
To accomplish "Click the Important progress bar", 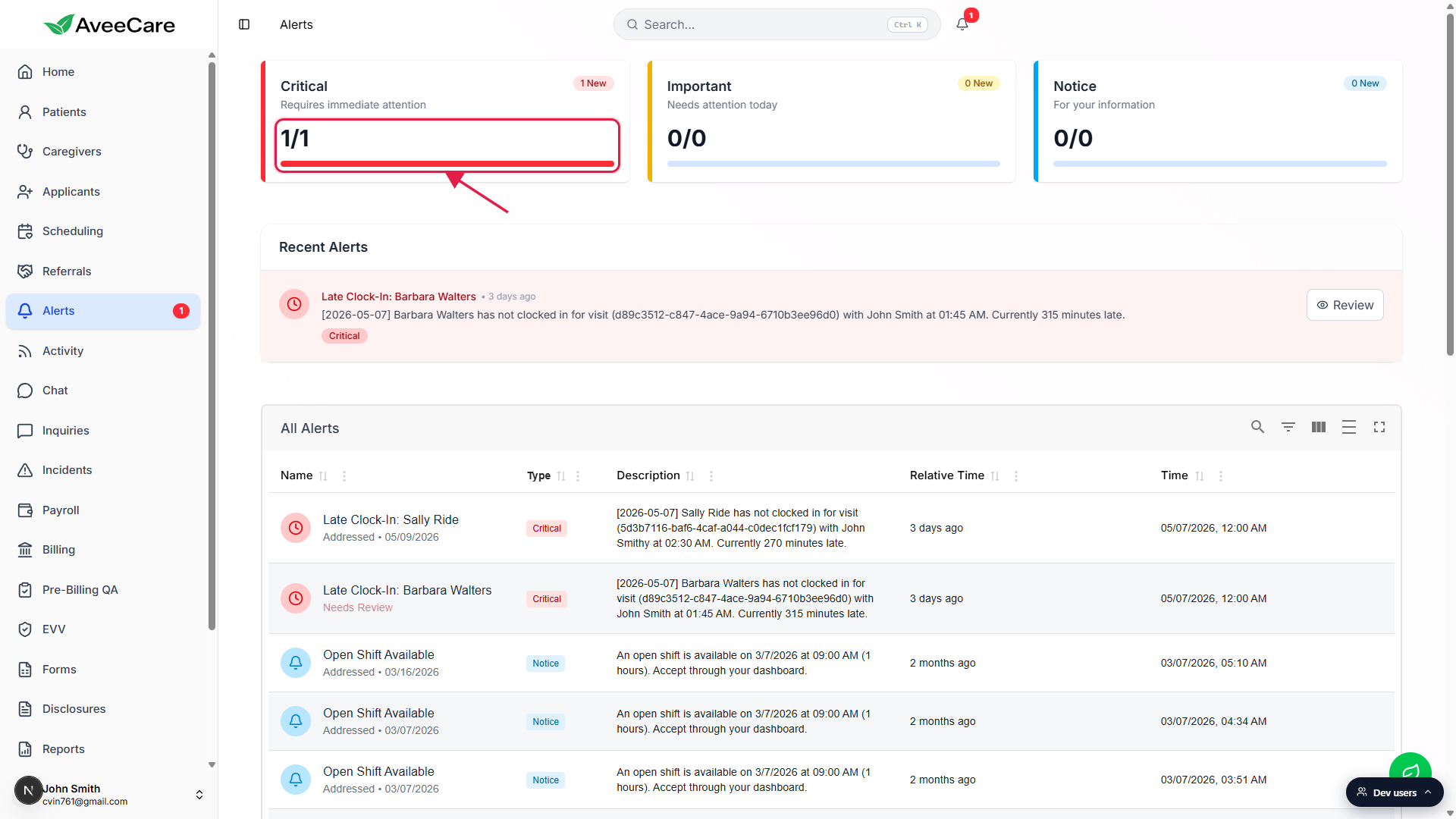I will pos(833,164).
